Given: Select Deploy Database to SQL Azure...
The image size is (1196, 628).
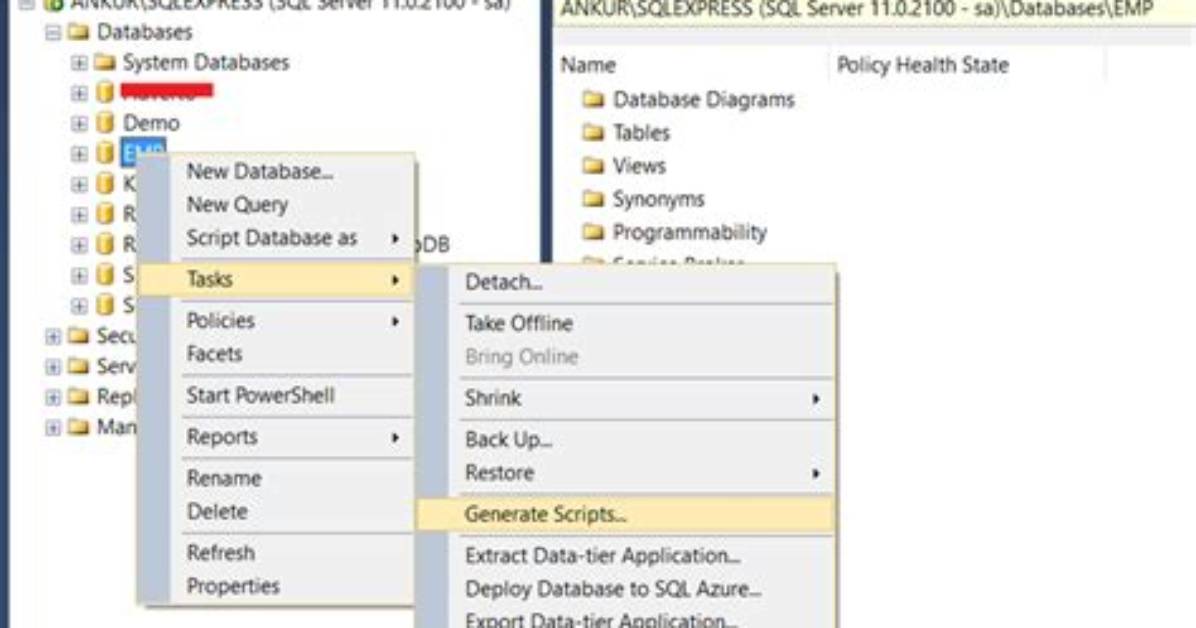Looking at the screenshot, I should tap(626, 589).
